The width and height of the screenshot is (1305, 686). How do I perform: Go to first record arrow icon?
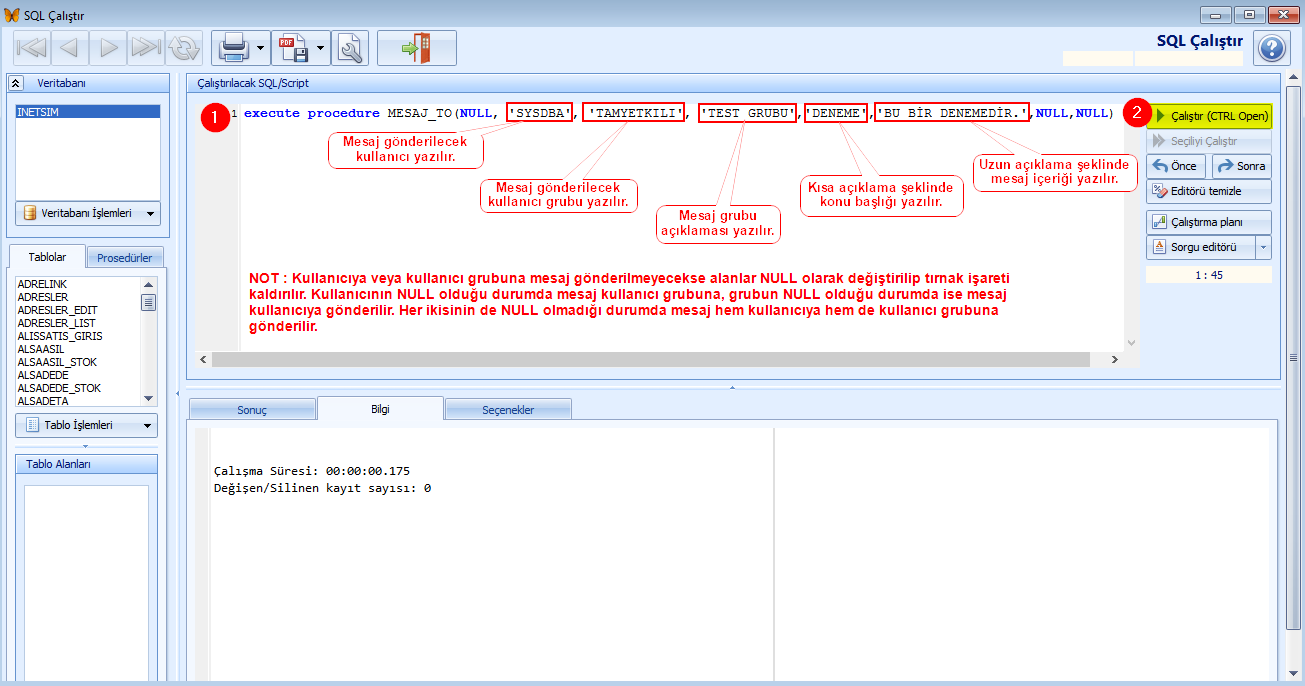pos(31,47)
